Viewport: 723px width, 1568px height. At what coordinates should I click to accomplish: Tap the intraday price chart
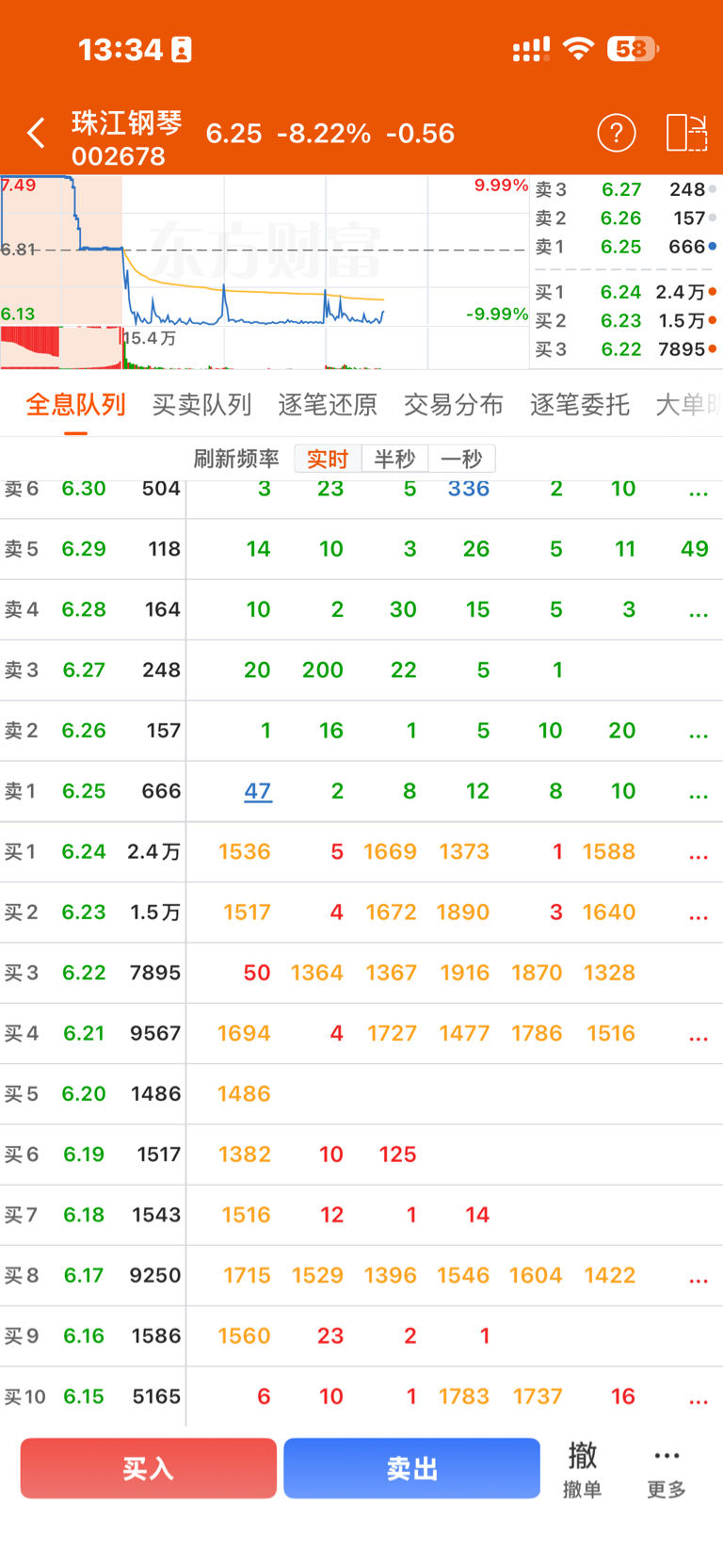click(x=264, y=251)
